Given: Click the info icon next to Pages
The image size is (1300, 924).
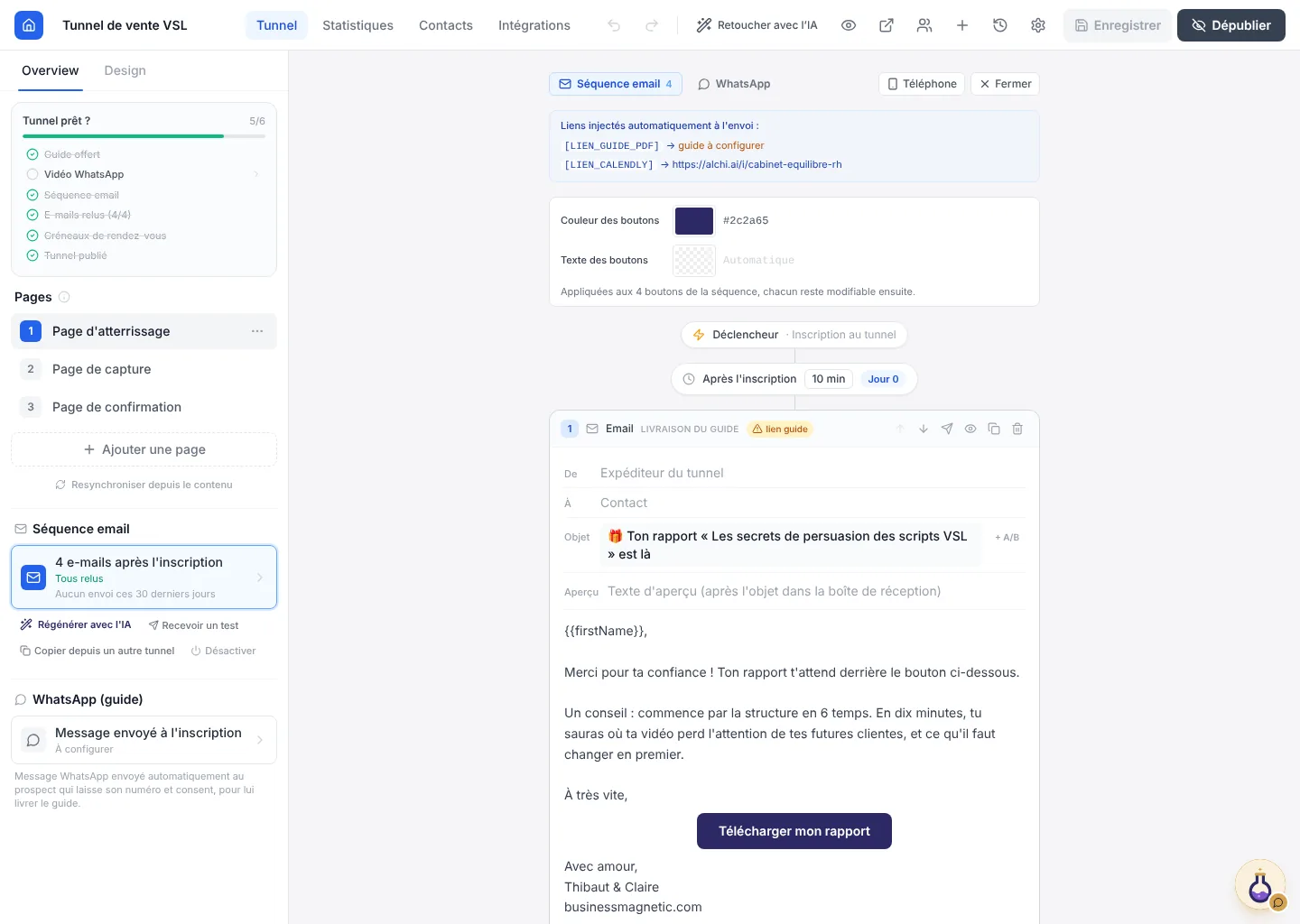Looking at the screenshot, I should [64, 297].
